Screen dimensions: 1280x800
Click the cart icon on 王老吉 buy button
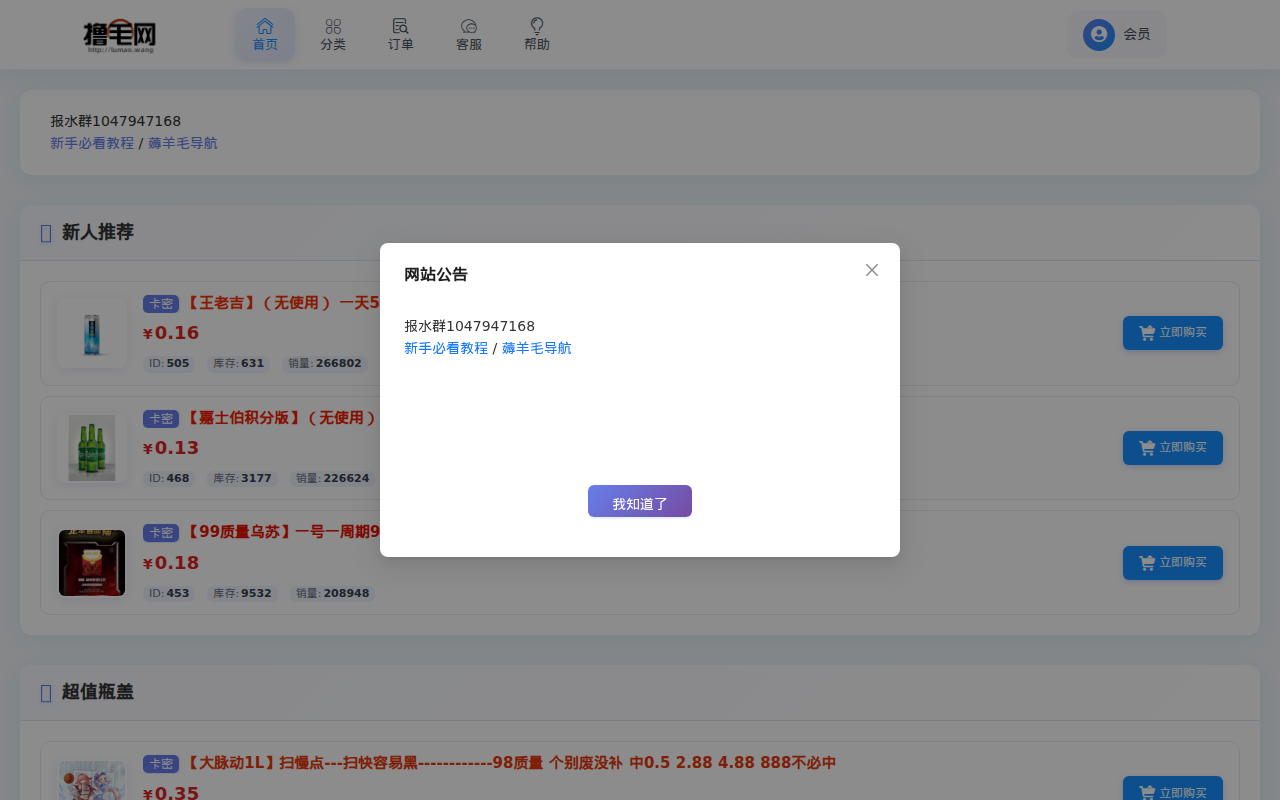click(x=1146, y=333)
